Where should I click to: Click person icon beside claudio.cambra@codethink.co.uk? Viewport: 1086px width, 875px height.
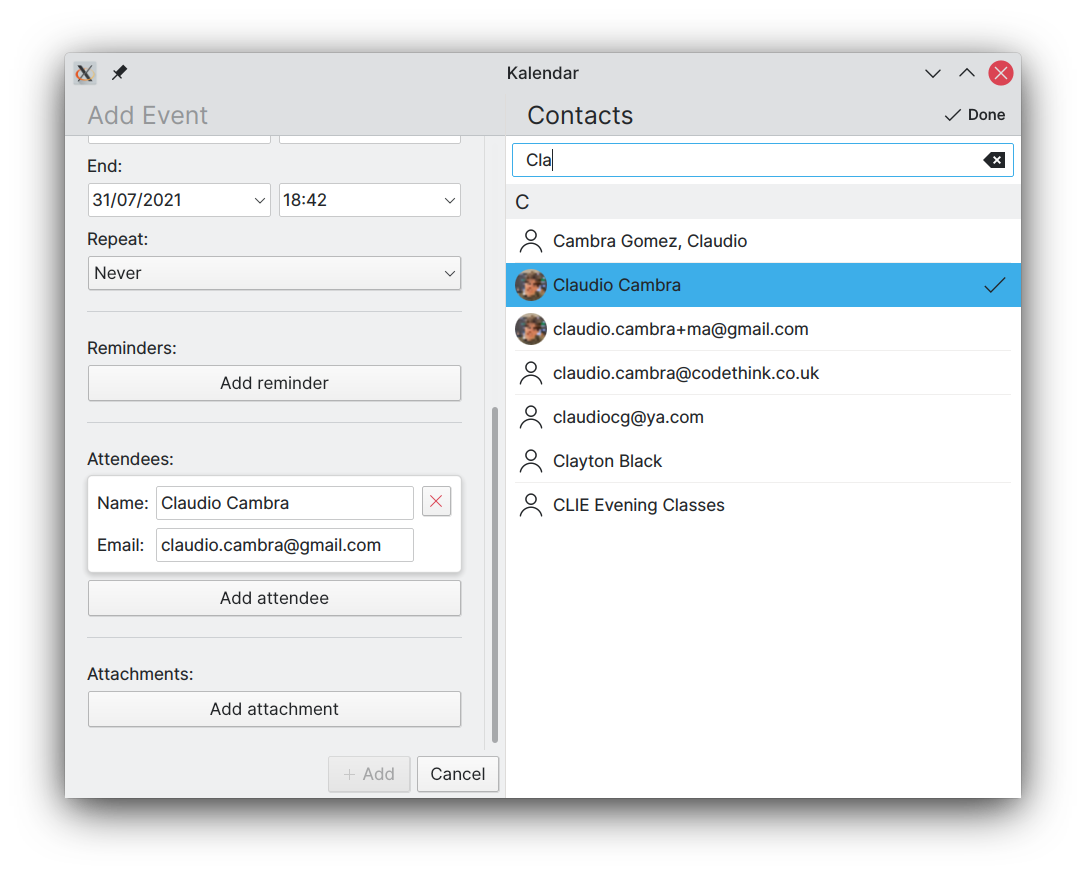click(531, 373)
